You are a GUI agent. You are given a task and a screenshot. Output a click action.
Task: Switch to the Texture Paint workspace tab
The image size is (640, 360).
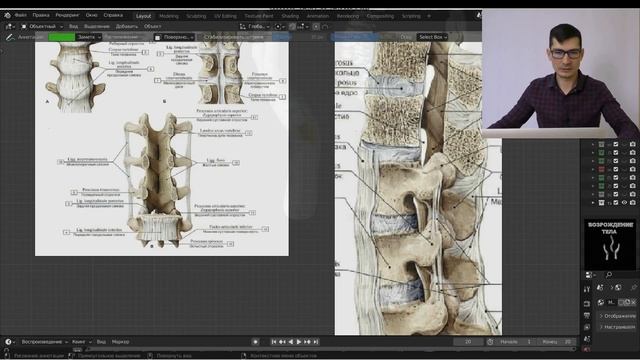coord(259,16)
